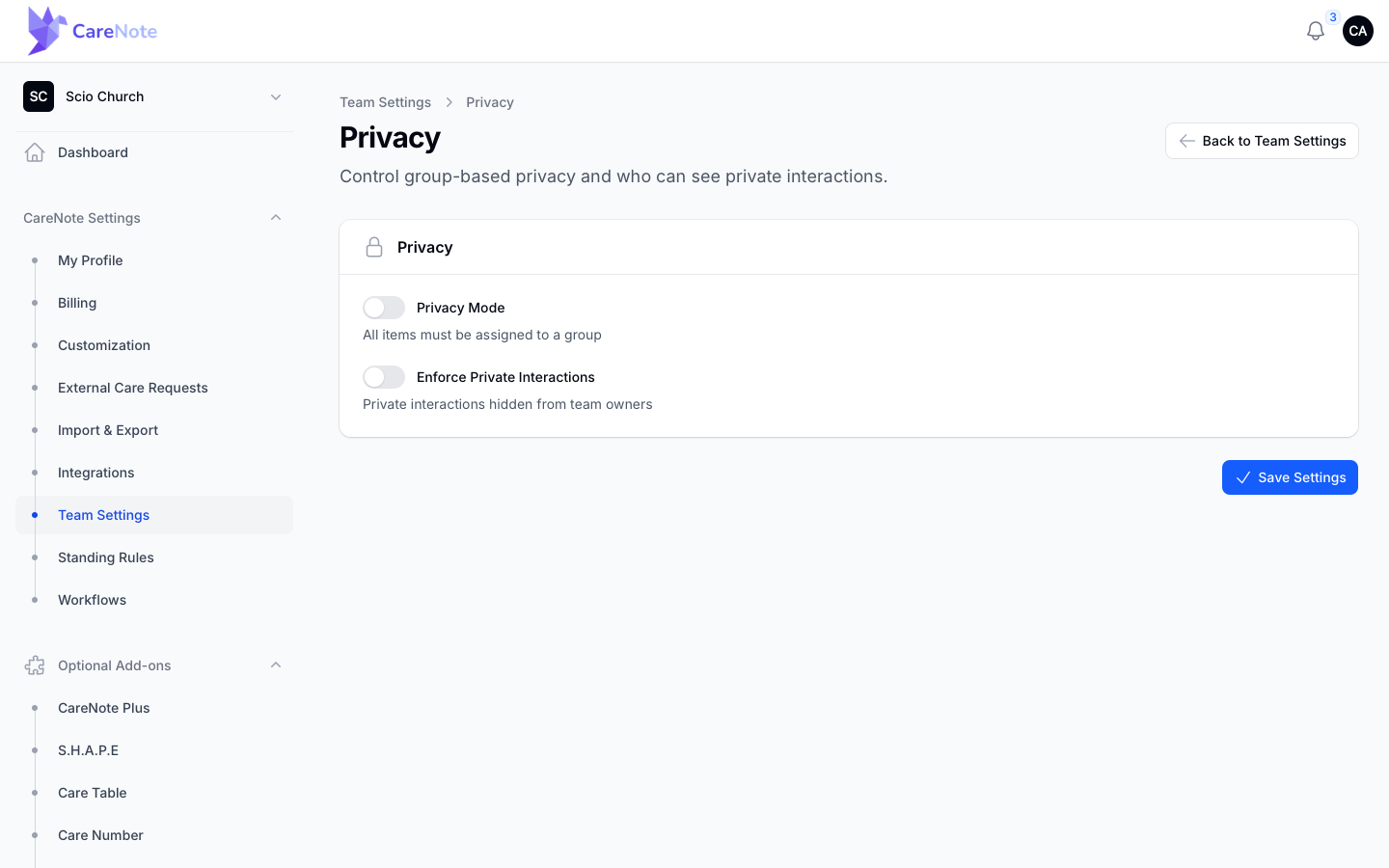Open Customization settings

154,345
